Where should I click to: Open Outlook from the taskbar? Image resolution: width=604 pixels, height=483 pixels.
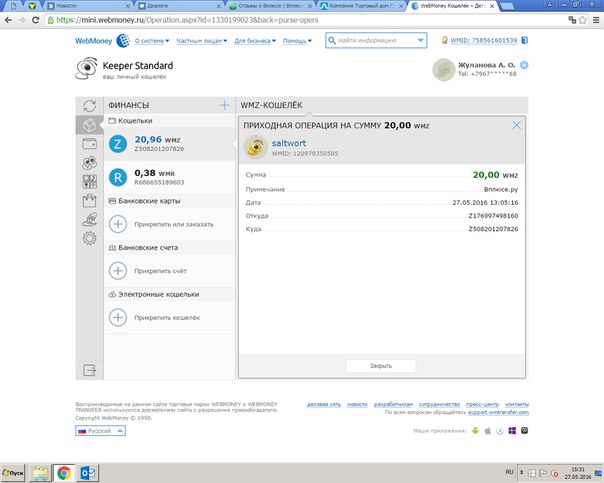(88, 473)
